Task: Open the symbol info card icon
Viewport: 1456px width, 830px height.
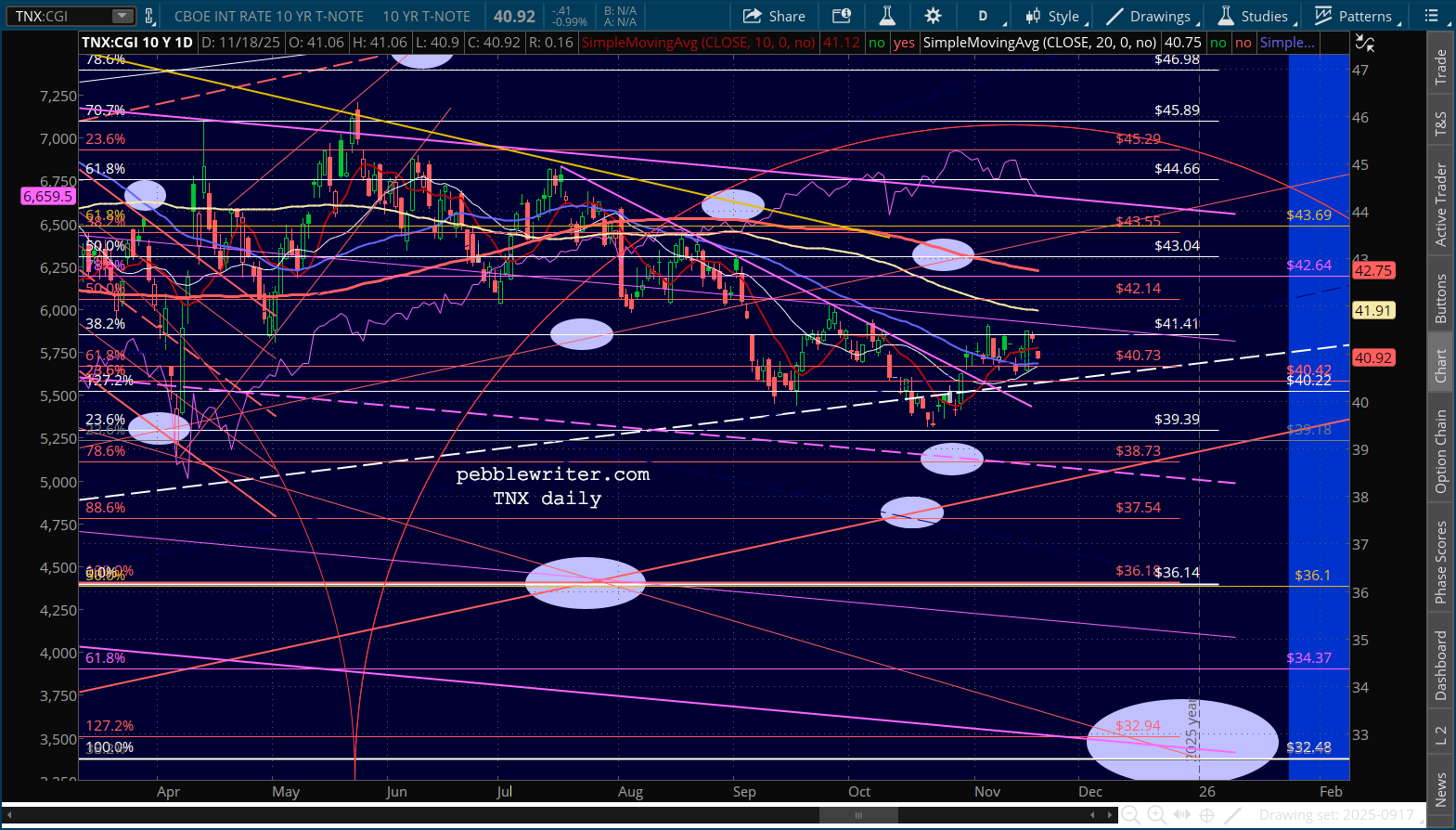Action: (842, 16)
